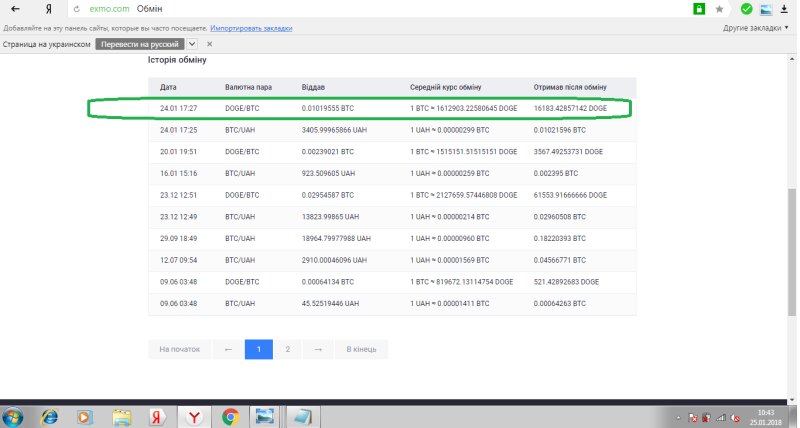Go to page 2 of exchange history
800x428 pixels.
coord(288,349)
